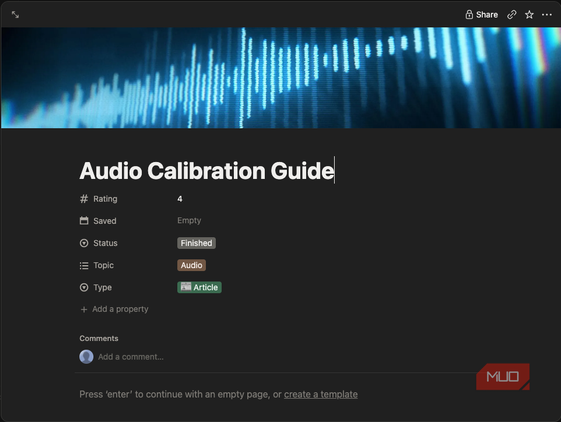Viewport: 561px width, 422px height.
Task: Open the Share menu
Action: [x=482, y=15]
